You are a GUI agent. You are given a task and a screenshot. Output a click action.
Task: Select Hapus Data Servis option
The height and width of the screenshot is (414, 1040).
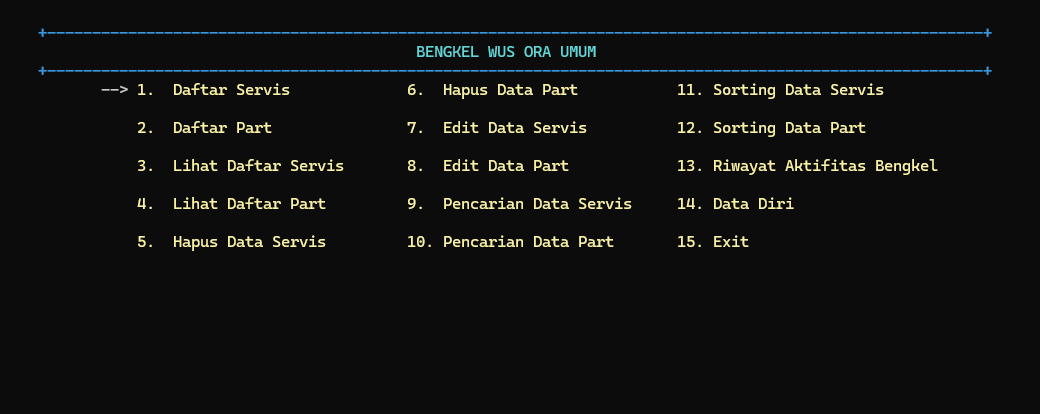pos(249,242)
